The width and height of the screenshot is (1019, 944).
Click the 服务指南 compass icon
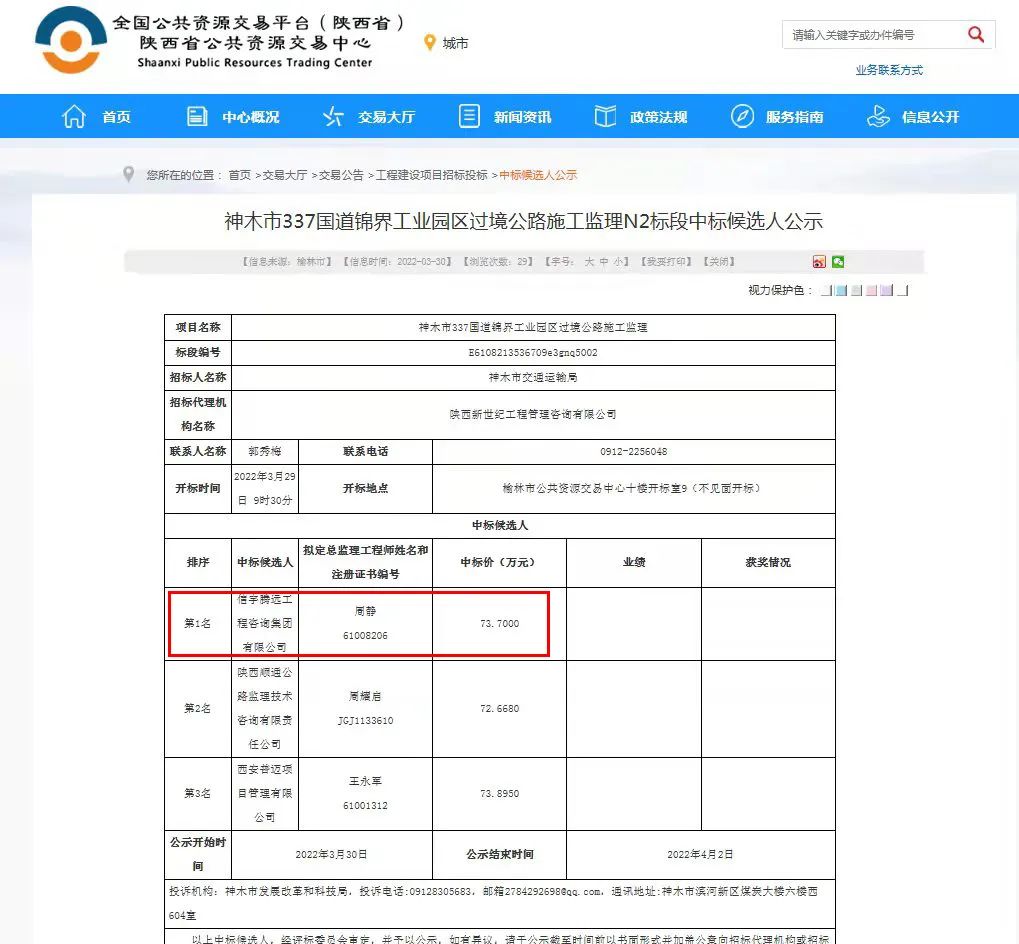[x=742, y=117]
